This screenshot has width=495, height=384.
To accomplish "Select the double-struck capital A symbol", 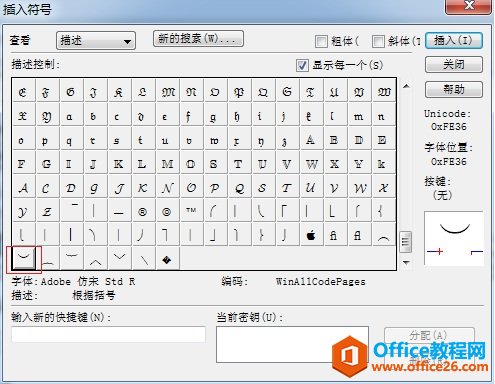I will pyautogui.click(x=311, y=140).
